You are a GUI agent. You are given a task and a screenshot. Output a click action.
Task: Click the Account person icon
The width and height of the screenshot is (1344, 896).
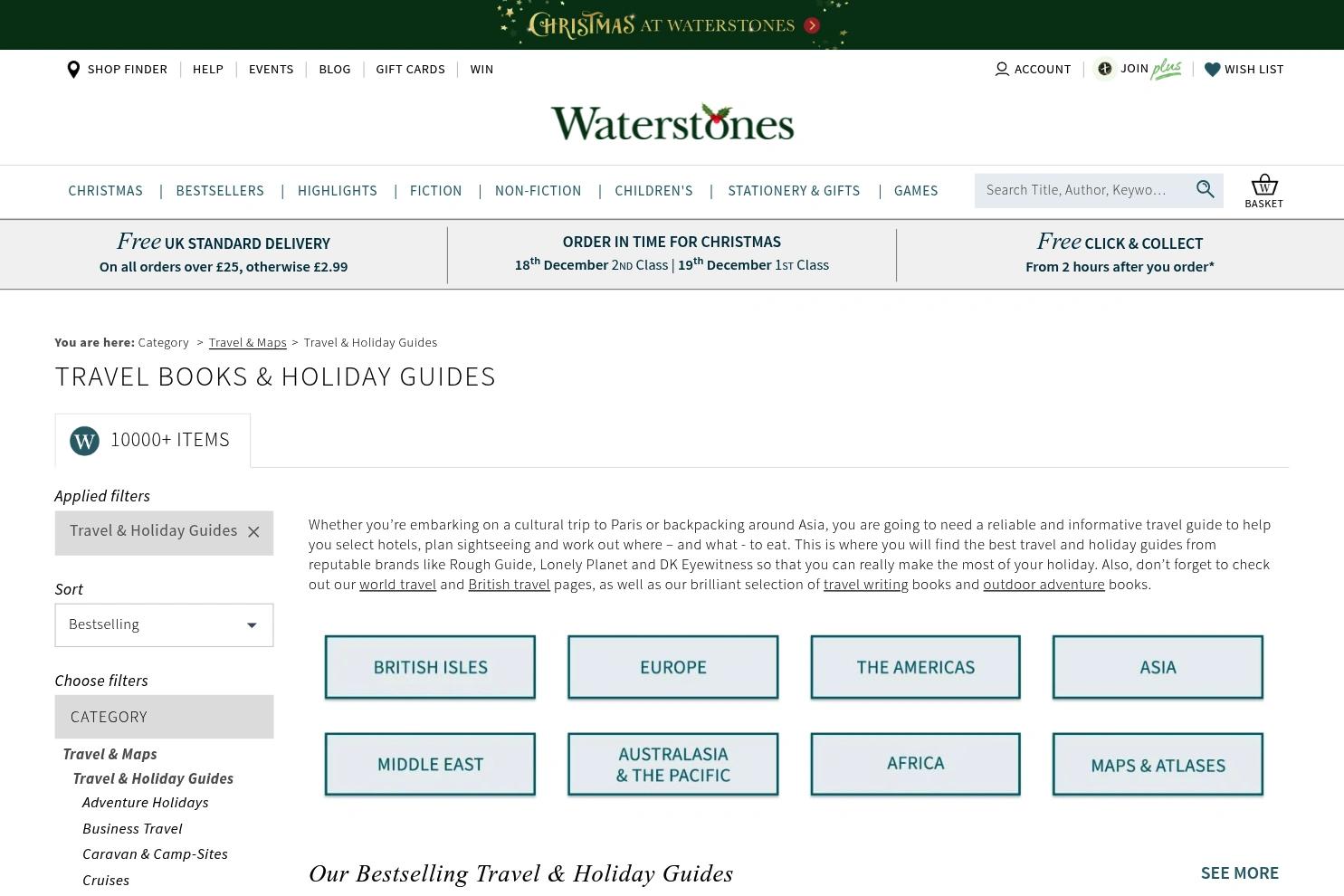point(1002,70)
